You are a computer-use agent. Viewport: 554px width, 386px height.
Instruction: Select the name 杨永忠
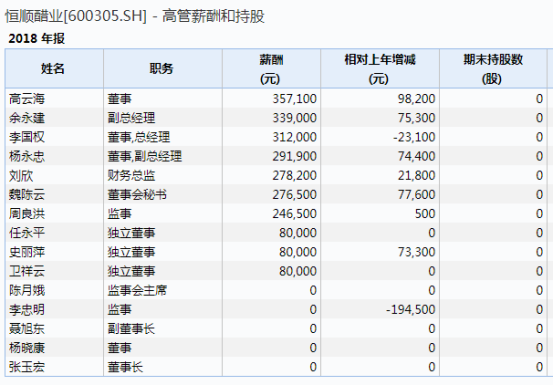coord(27,156)
